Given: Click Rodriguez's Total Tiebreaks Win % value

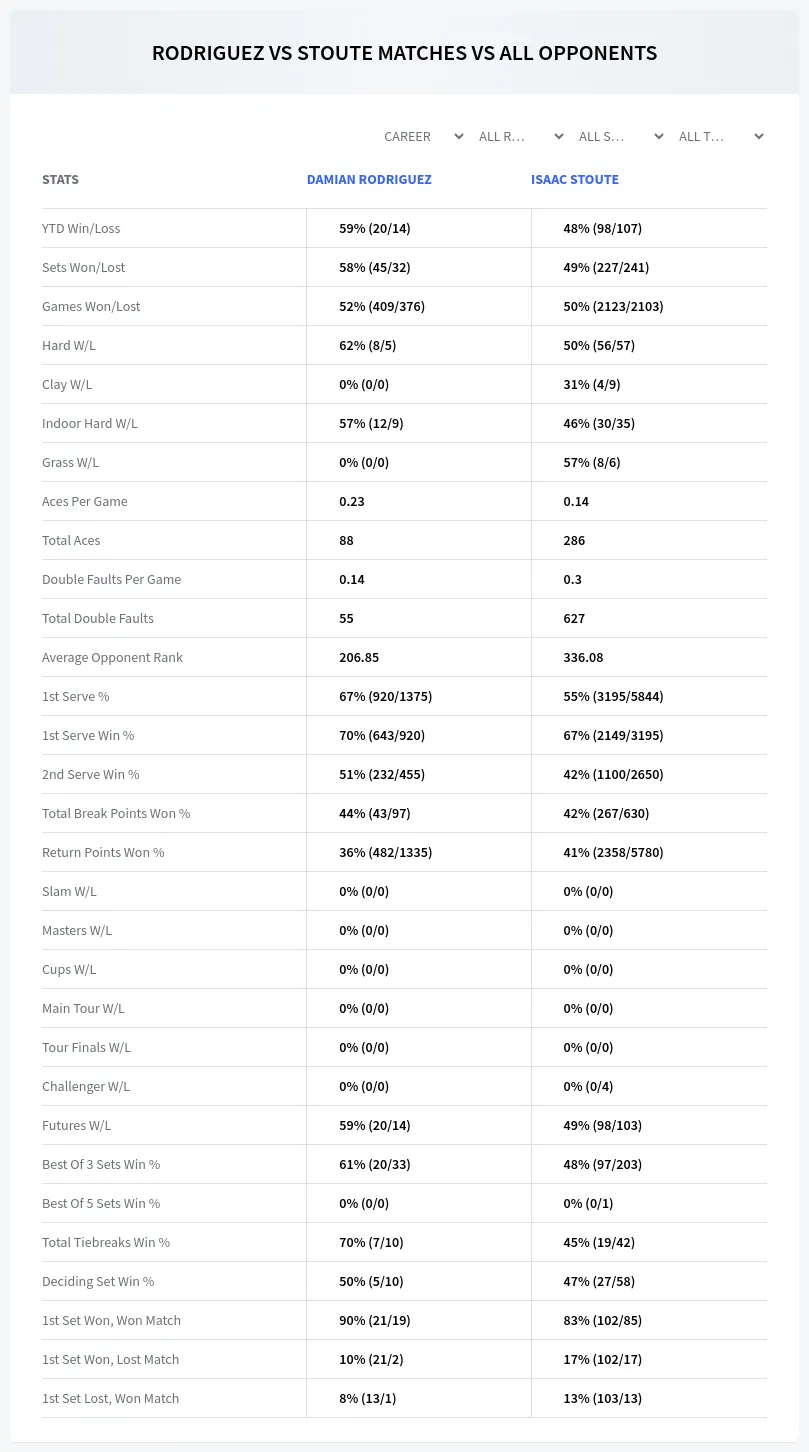Looking at the screenshot, I should click(x=371, y=1242).
